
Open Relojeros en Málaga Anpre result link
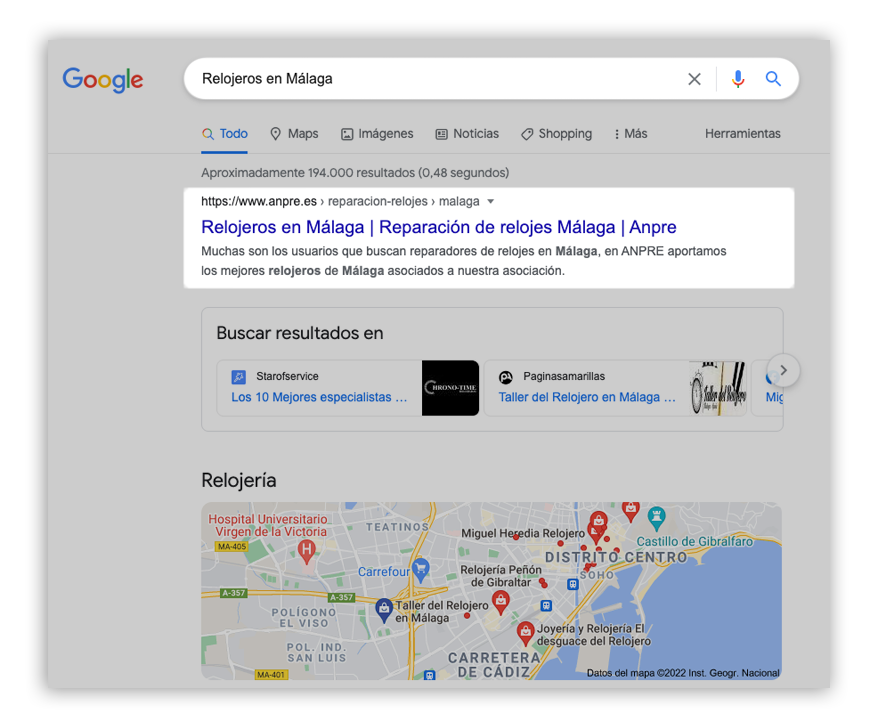438,227
